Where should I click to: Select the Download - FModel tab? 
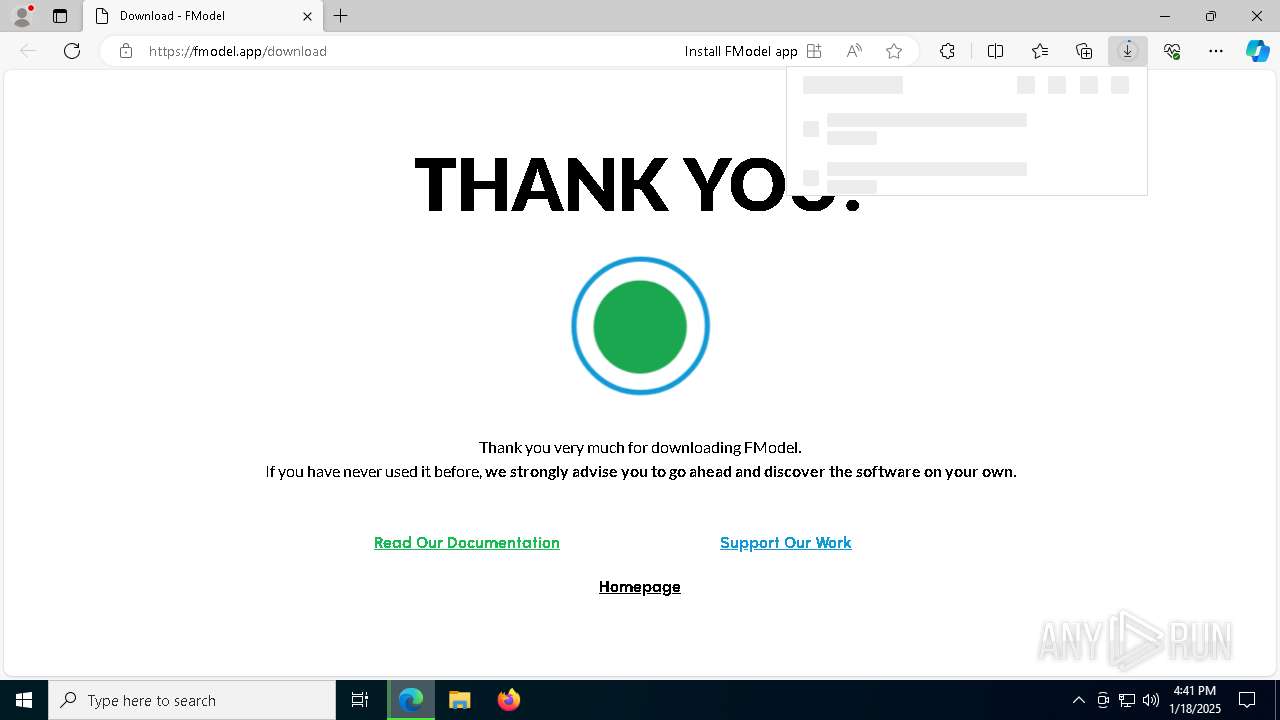(x=201, y=16)
